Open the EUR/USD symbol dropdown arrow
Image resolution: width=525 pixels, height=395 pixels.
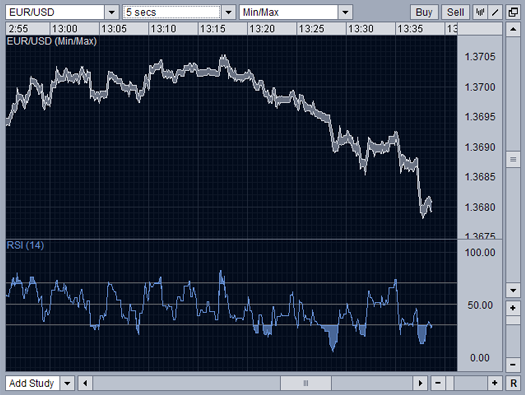111,12
